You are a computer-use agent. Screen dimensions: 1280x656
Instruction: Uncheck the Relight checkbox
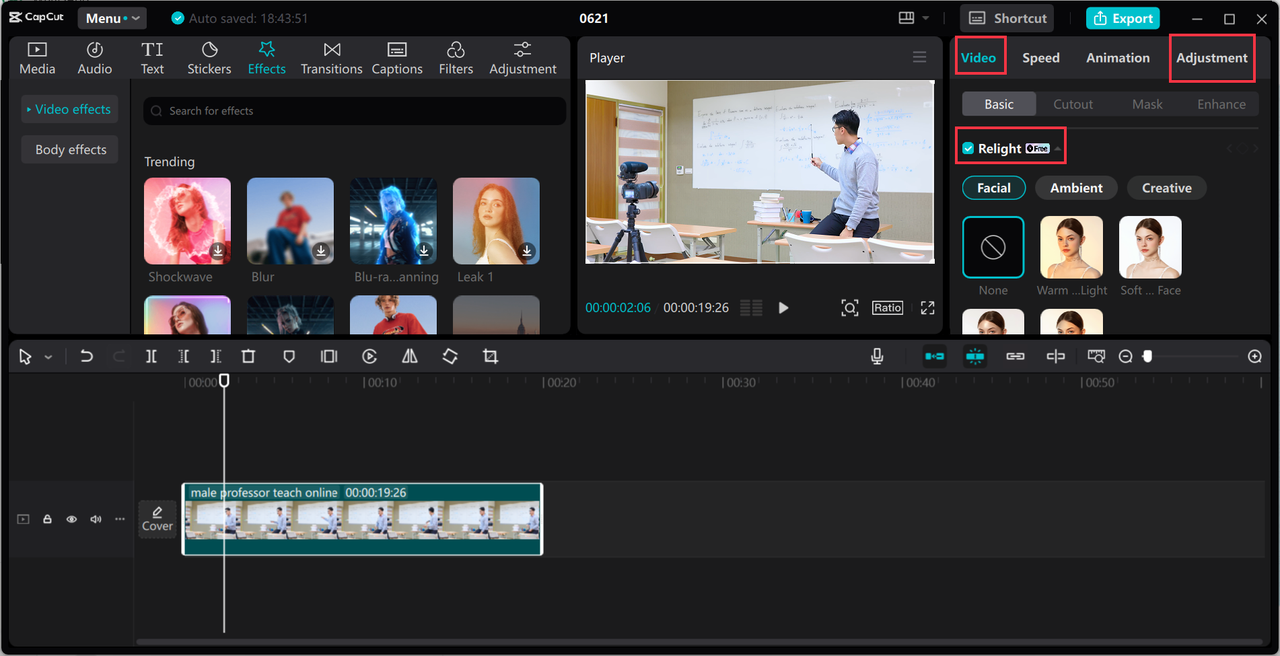[x=968, y=149]
